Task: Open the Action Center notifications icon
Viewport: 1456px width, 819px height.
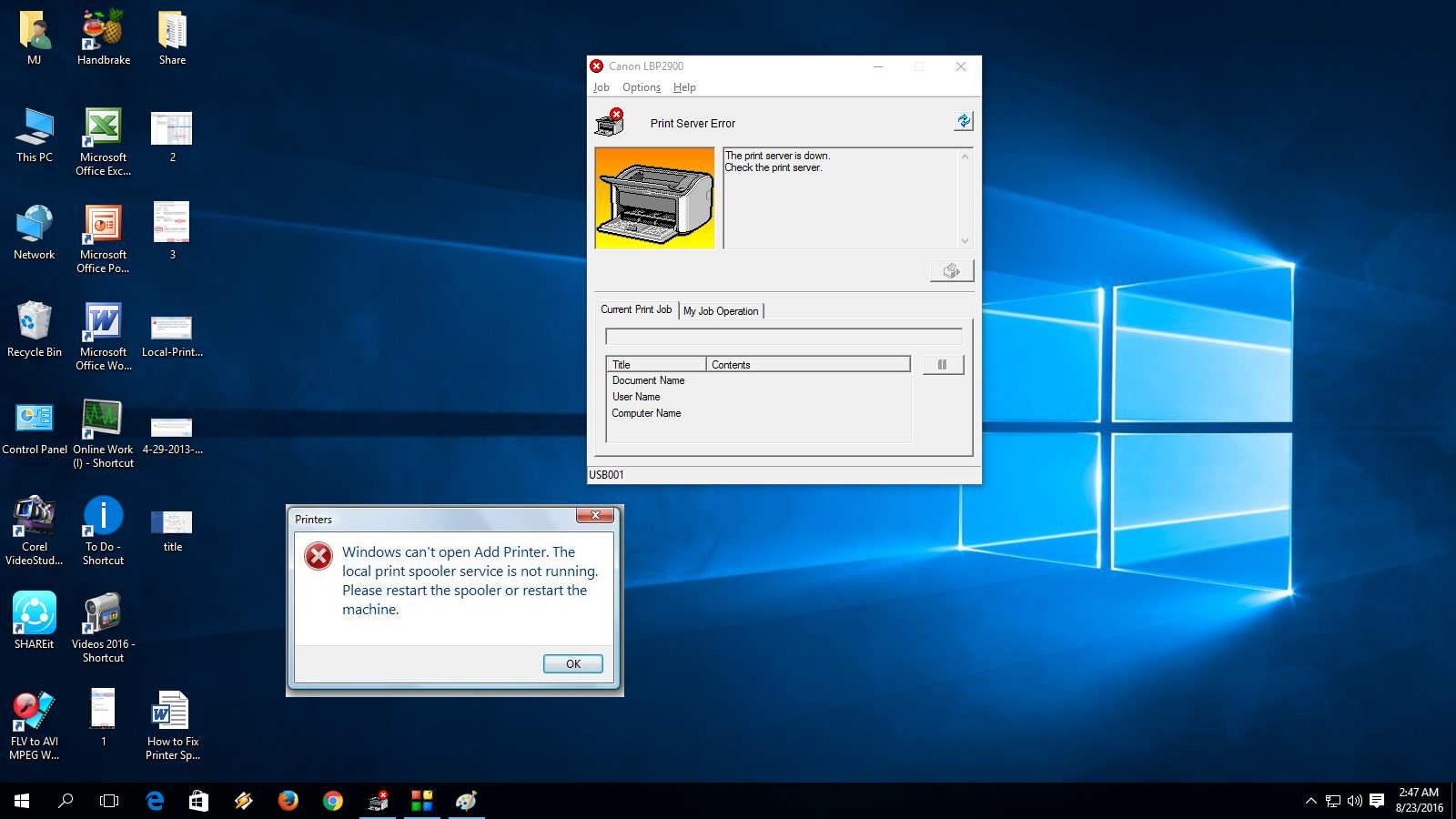Action: tap(1377, 801)
